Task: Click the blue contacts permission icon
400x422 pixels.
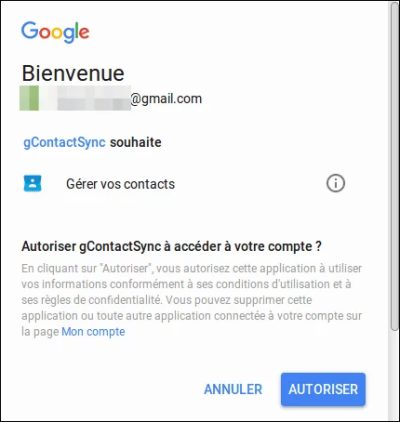Action: (x=32, y=183)
